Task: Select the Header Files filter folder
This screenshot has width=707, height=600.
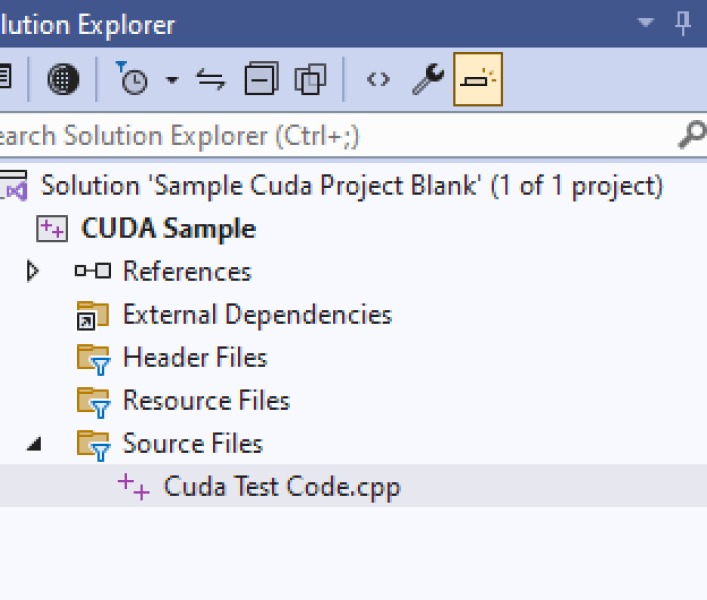Action: pos(194,358)
